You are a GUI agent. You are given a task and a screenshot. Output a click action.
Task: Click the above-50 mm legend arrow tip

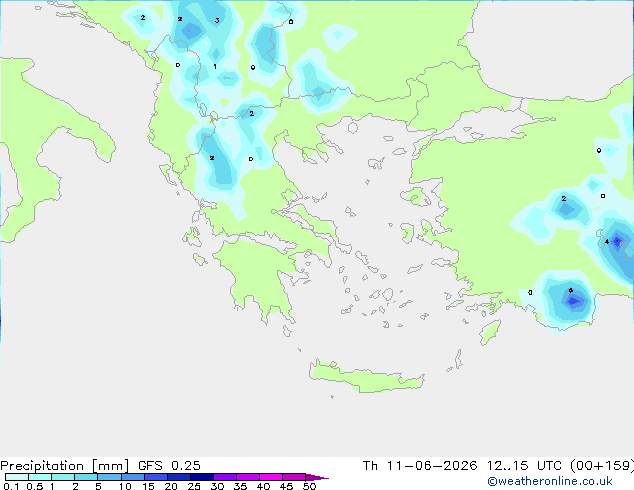(317, 477)
